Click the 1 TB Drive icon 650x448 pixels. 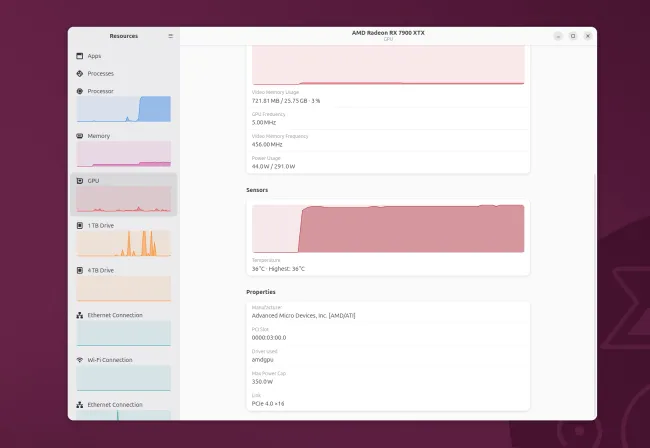(x=80, y=225)
